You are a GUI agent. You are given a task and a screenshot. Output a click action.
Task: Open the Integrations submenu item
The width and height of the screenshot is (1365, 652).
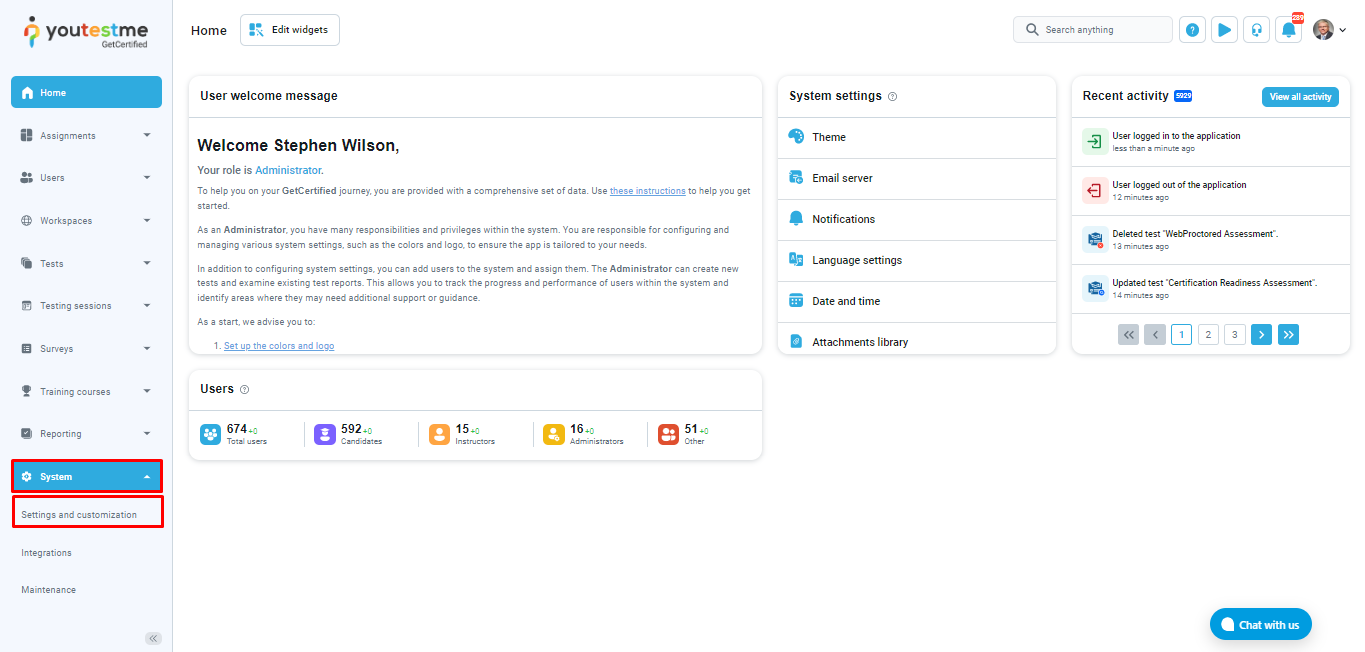[47, 553]
